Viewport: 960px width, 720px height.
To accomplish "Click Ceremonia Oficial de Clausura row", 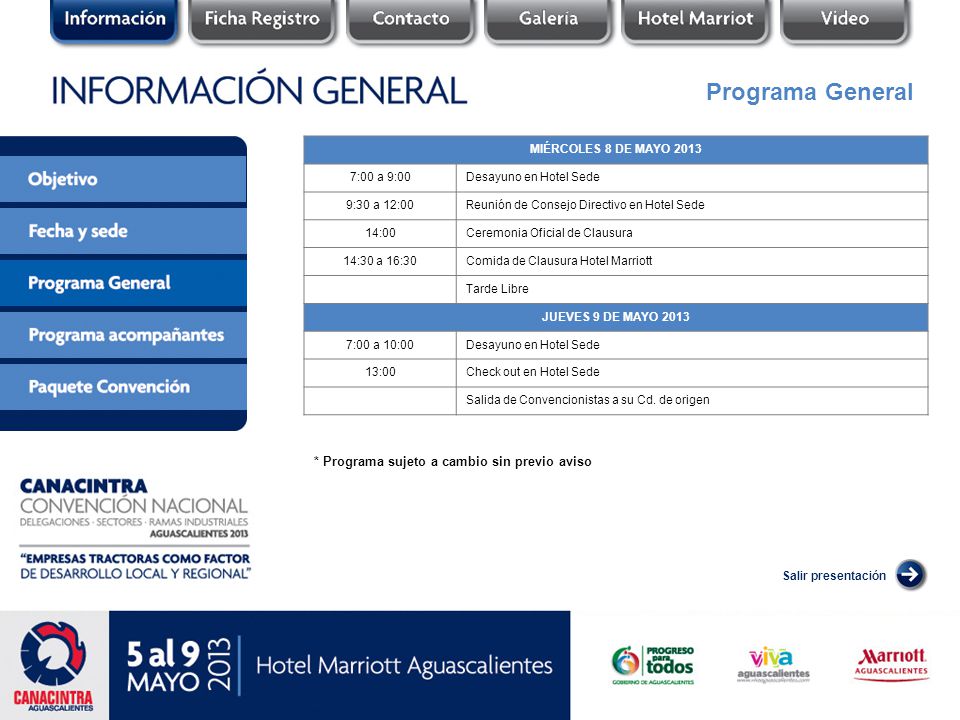I will [616, 233].
